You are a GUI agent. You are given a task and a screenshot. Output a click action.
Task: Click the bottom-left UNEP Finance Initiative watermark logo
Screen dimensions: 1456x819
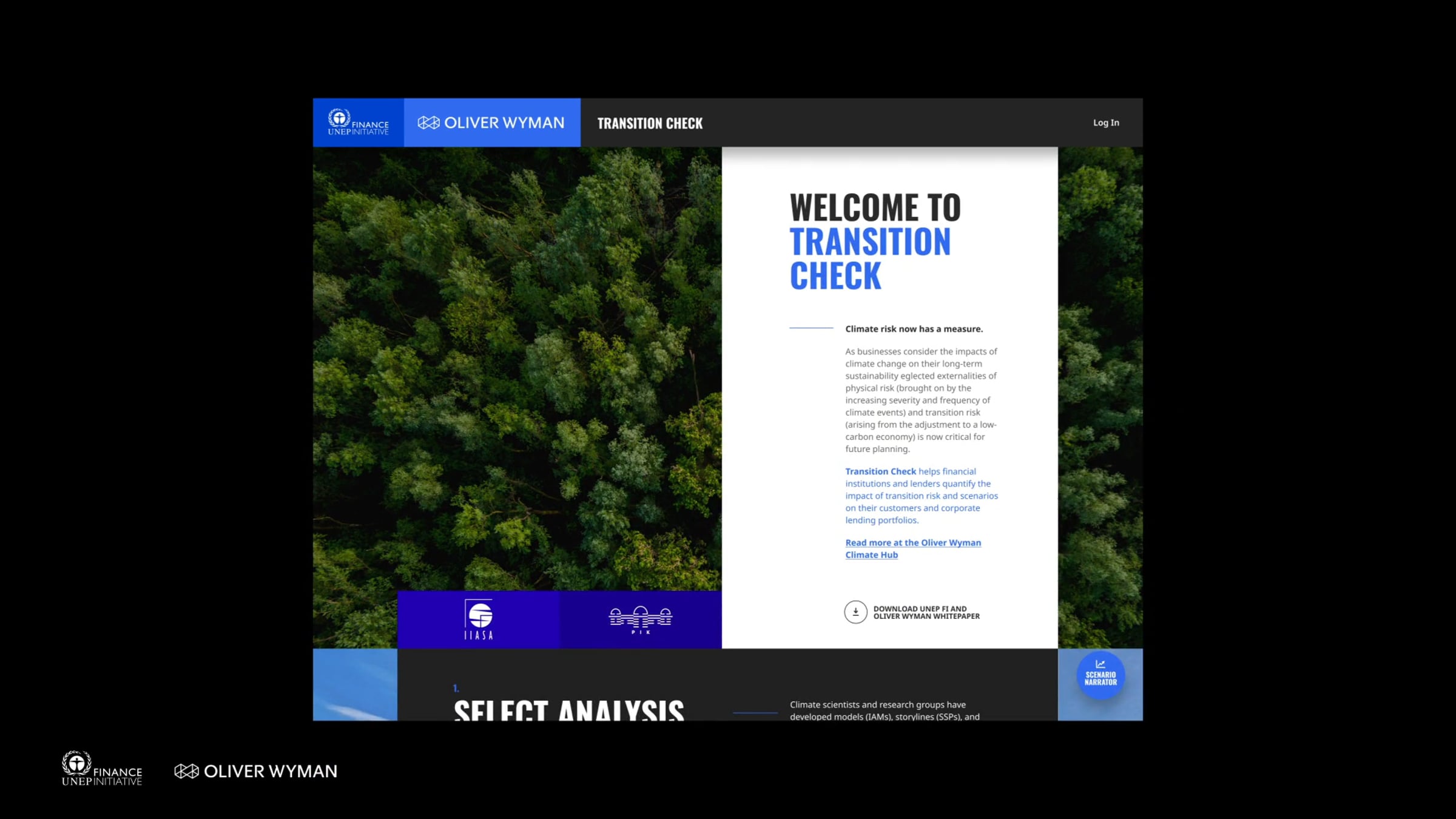point(102,769)
